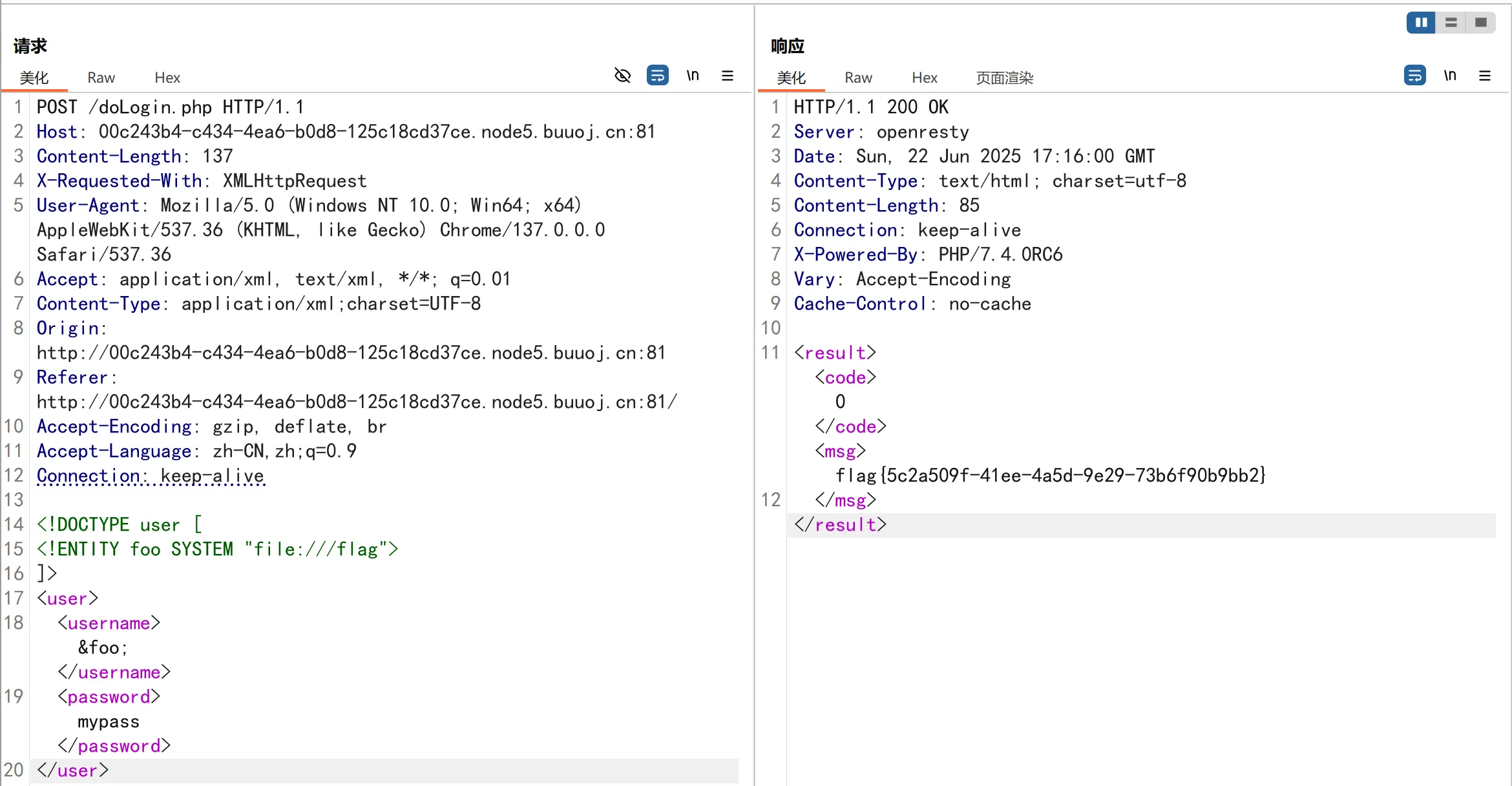1512x786 pixels.
Task: Open response Raw tab
Action: pyautogui.click(x=858, y=78)
